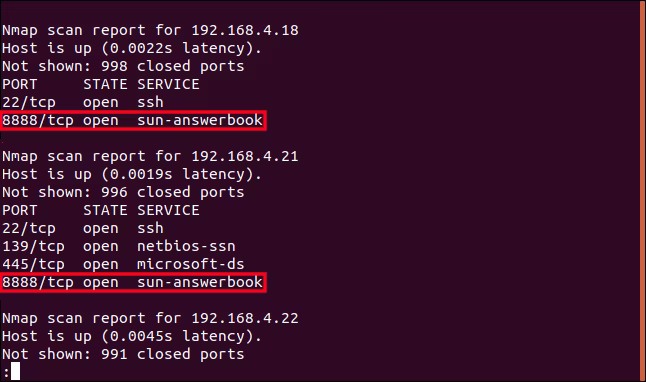Click 'Not shown: 998 closed ports' text
This screenshot has width=646, height=382.
(x=123, y=66)
